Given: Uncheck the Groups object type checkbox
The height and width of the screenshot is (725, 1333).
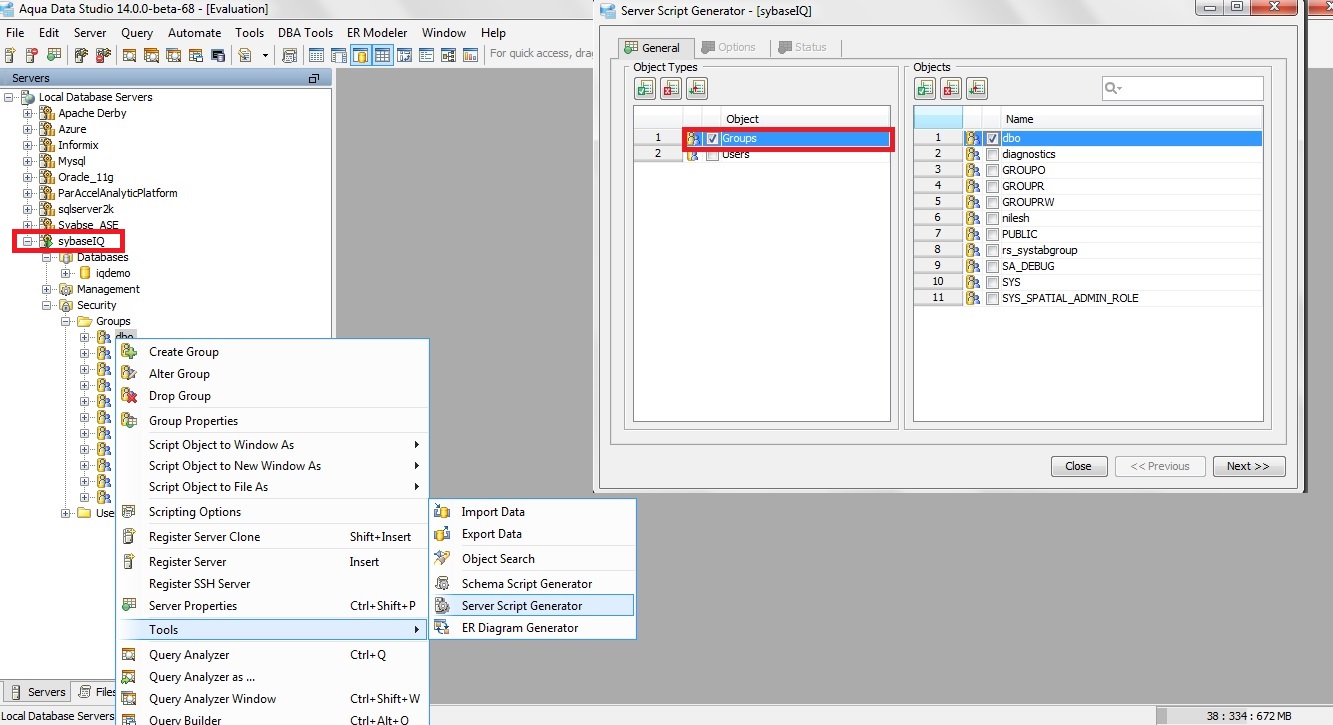Looking at the screenshot, I should tap(713, 139).
